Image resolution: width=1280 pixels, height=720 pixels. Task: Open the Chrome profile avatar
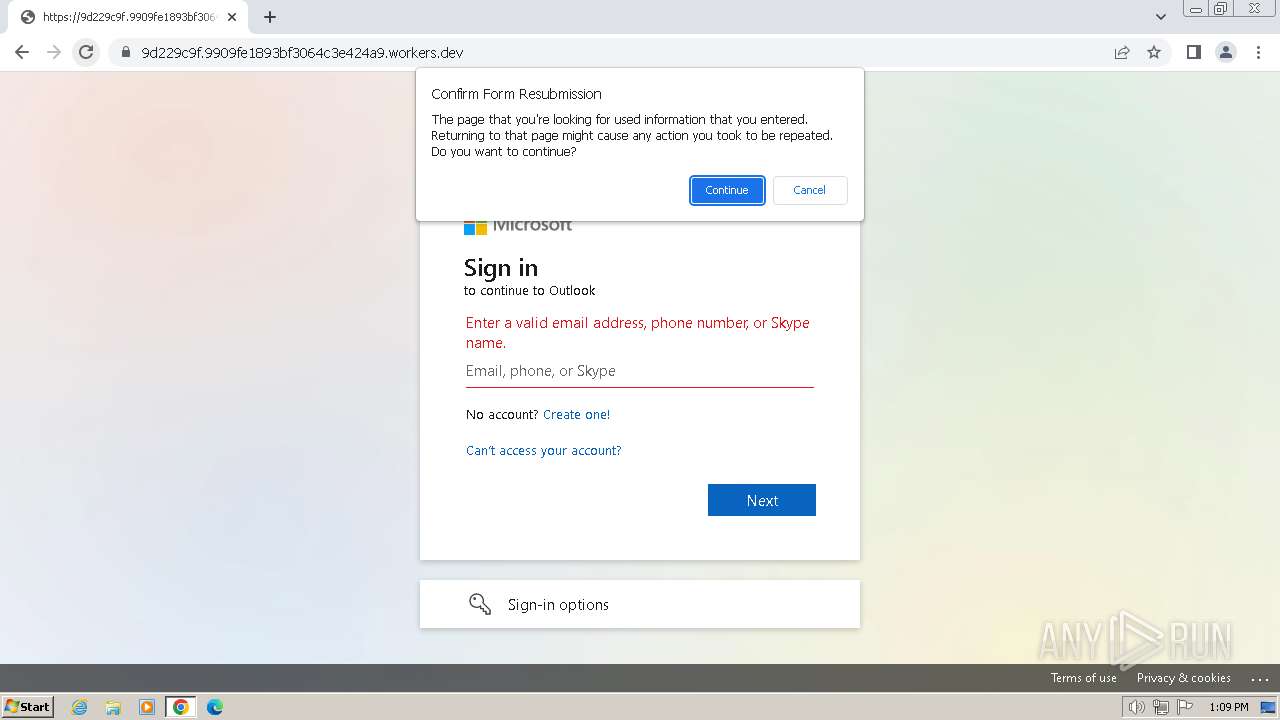point(1226,52)
